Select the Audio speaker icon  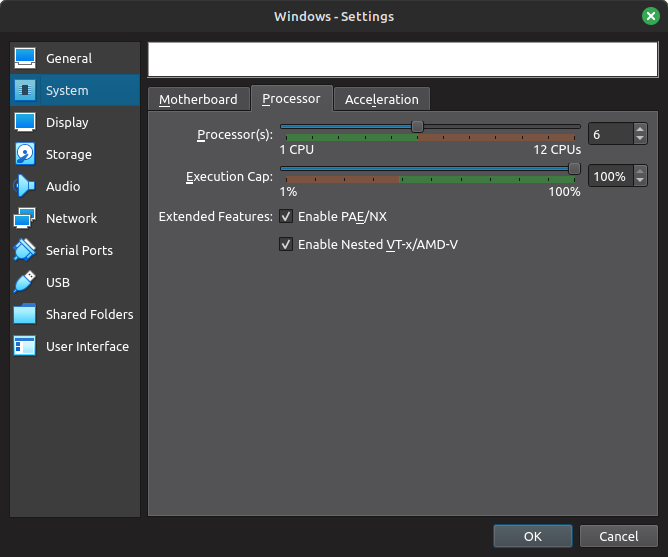(26, 187)
